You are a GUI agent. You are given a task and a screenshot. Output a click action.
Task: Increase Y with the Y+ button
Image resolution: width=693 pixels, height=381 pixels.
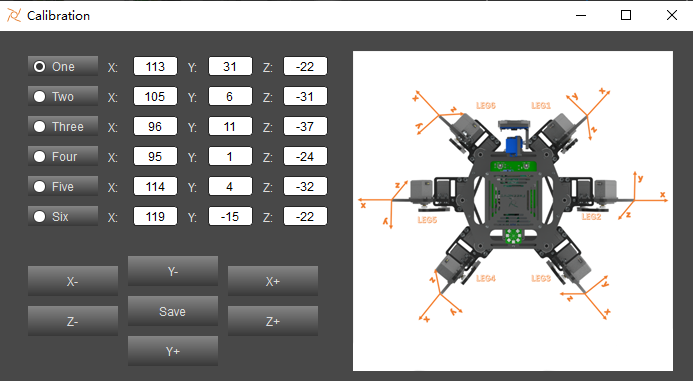pyautogui.click(x=173, y=351)
